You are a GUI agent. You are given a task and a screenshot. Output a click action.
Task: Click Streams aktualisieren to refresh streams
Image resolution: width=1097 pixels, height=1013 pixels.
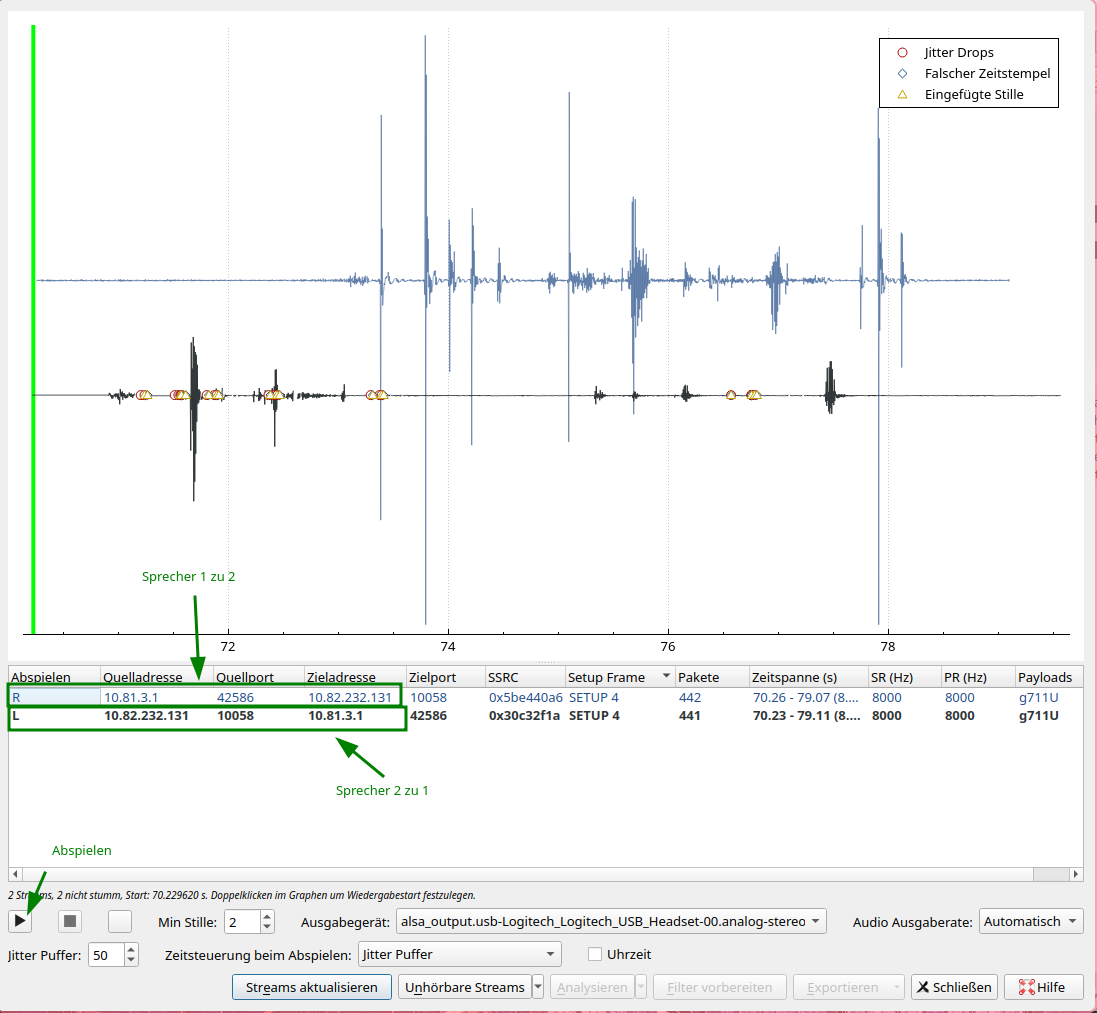[311, 986]
